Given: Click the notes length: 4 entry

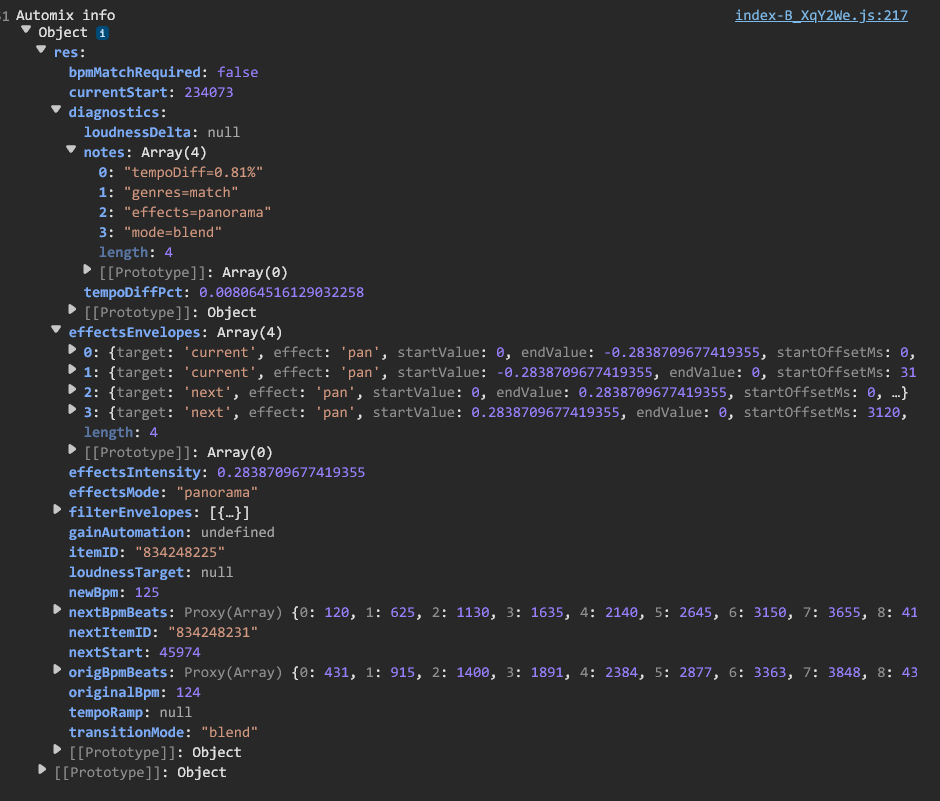Looking at the screenshot, I should click(135, 252).
